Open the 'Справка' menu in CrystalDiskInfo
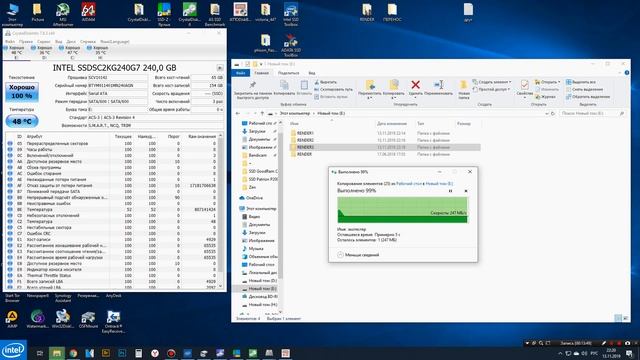 (88, 41)
